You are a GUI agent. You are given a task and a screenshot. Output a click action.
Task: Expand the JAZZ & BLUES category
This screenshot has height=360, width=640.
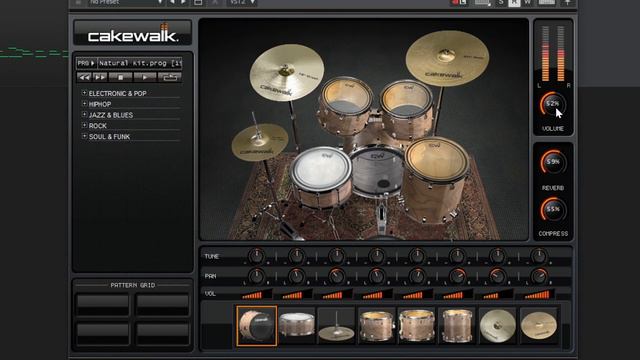coord(84,115)
